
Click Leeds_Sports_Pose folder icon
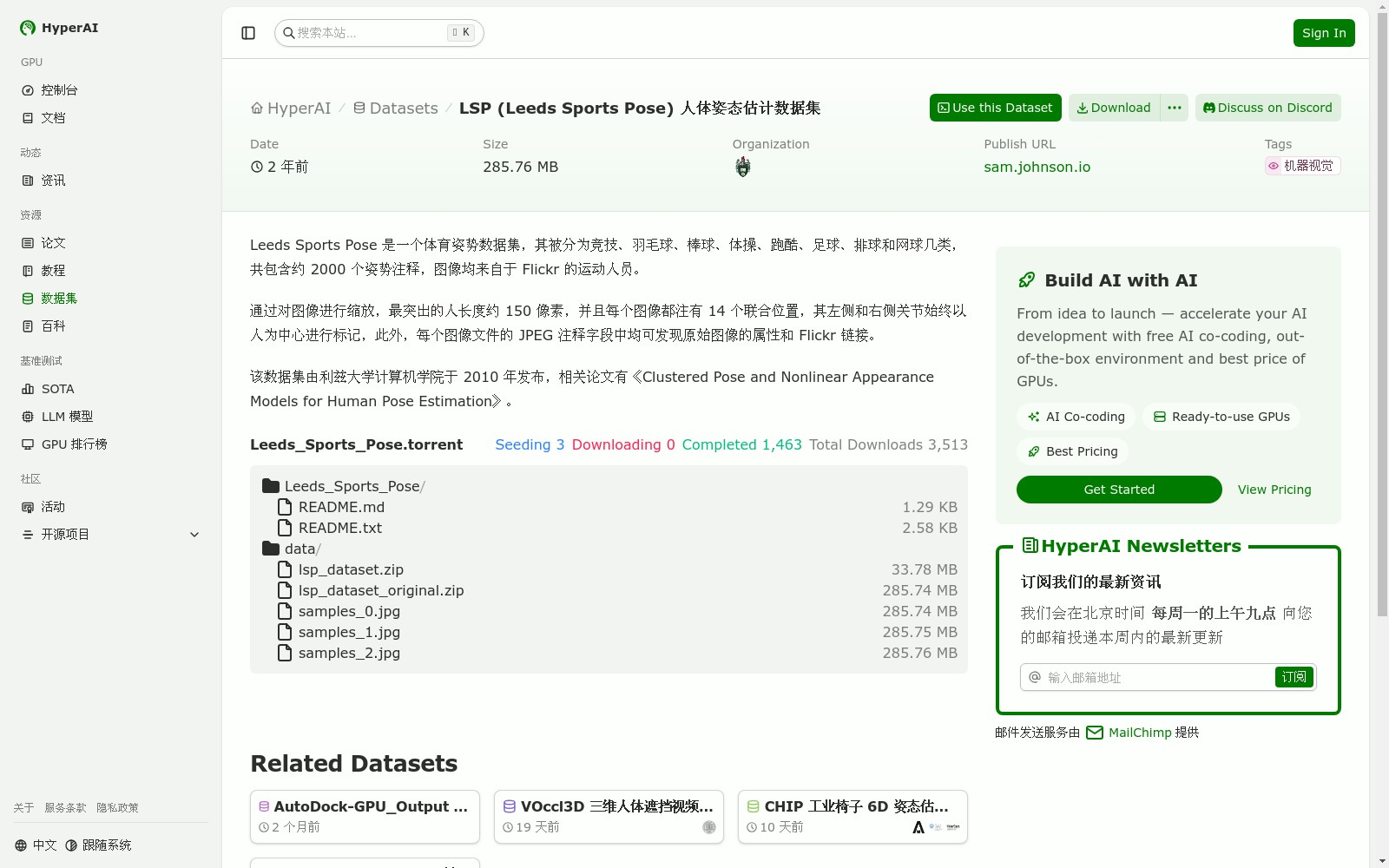pyautogui.click(x=271, y=486)
